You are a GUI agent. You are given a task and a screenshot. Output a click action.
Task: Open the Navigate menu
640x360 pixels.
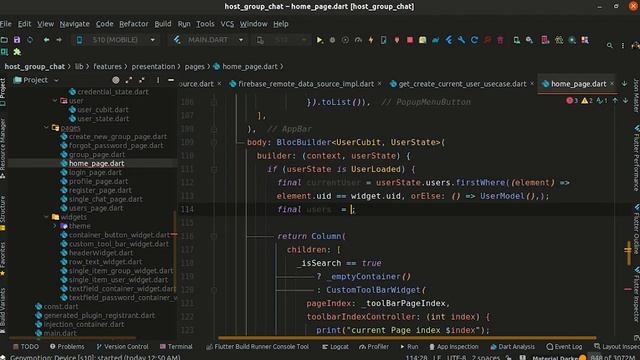pos(74,24)
